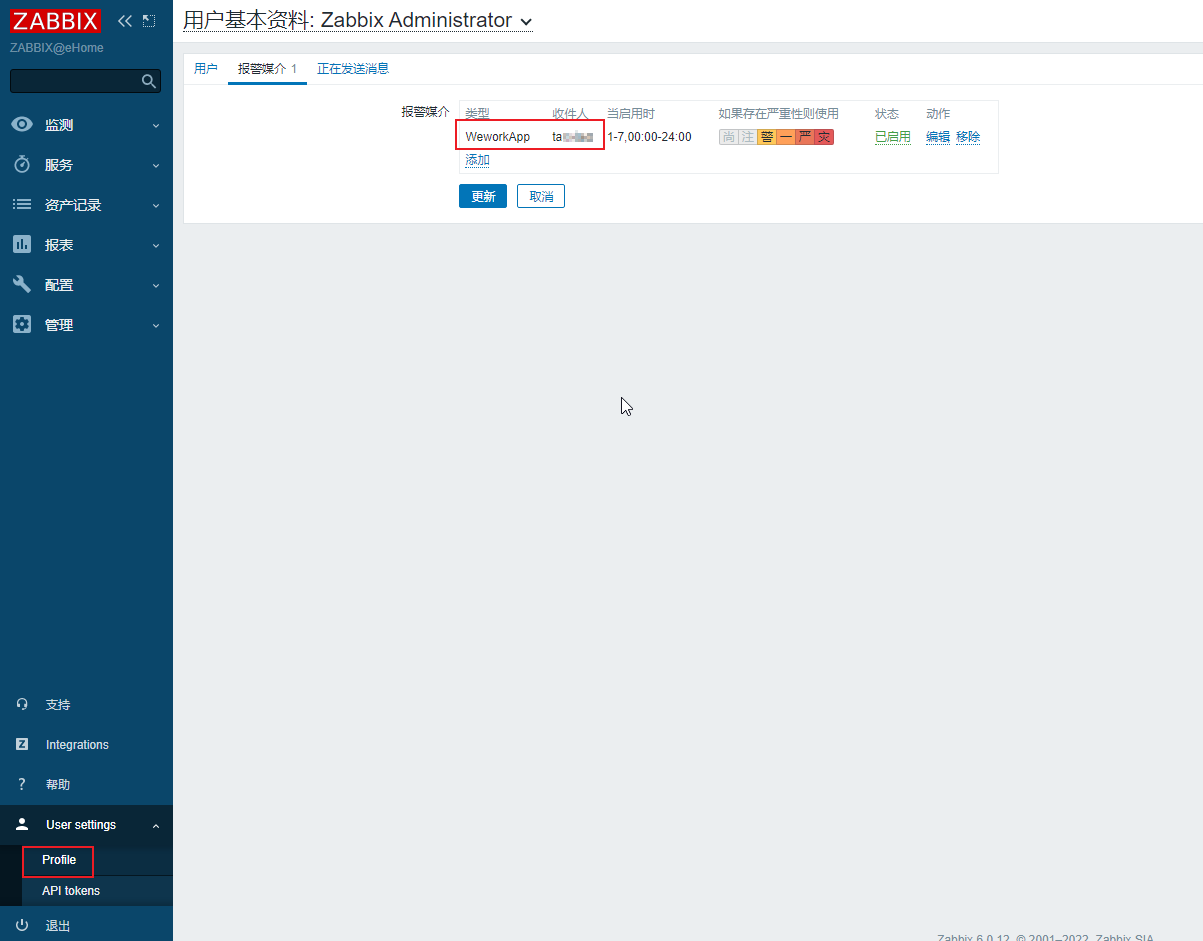Image resolution: width=1203 pixels, height=941 pixels.
Task: Open the 用户基本资料 title dropdown arrow
Action: click(x=527, y=22)
